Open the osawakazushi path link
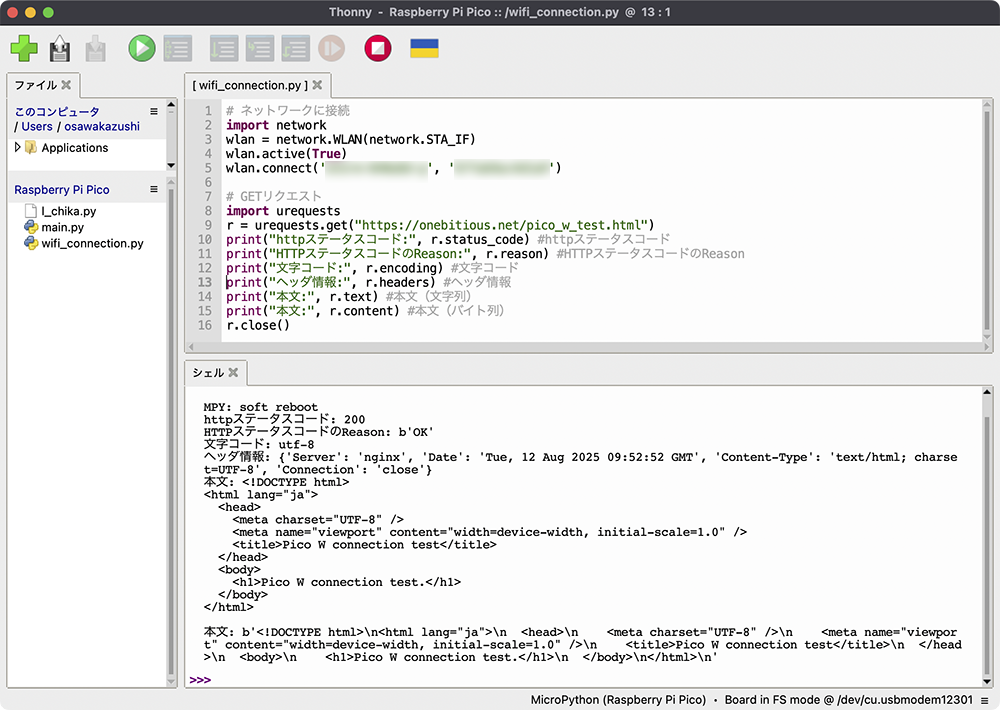 (102, 126)
